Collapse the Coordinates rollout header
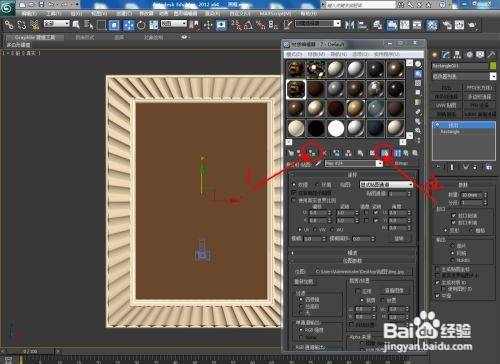 352,175
